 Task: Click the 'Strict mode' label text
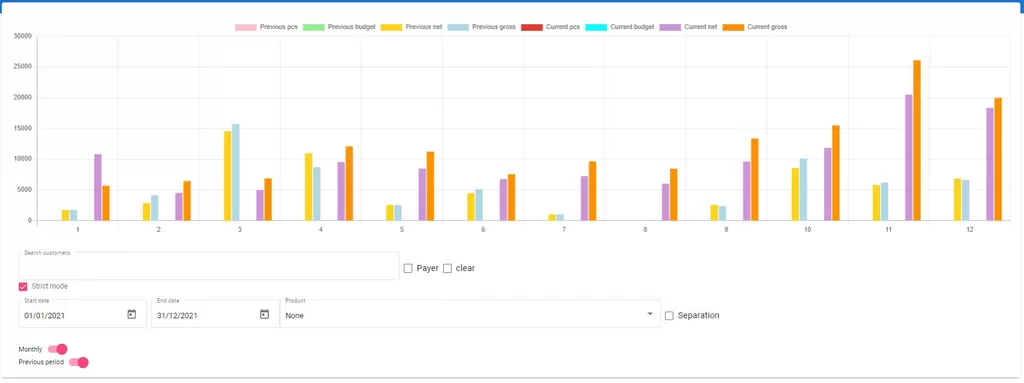[50, 286]
